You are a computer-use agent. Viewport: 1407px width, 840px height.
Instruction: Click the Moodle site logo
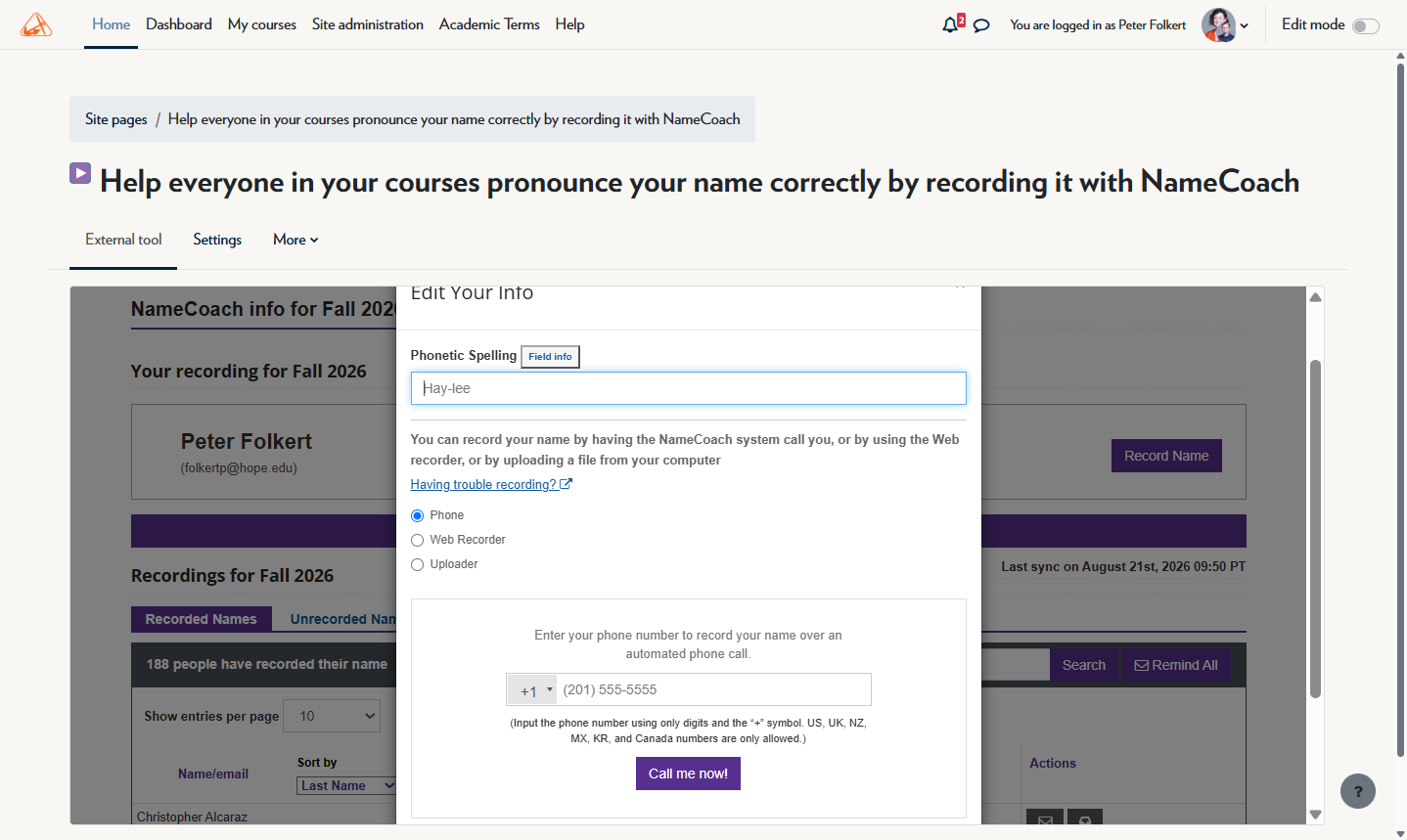[36, 24]
